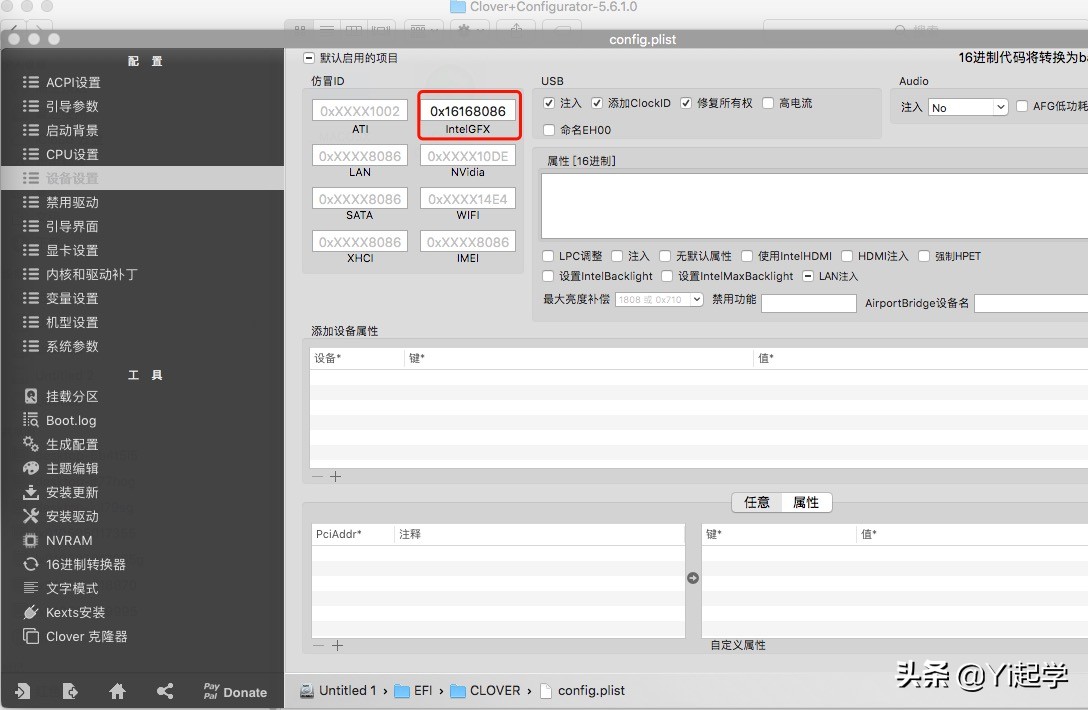
Task: Click the share icon in bottom bar
Action: (165, 691)
